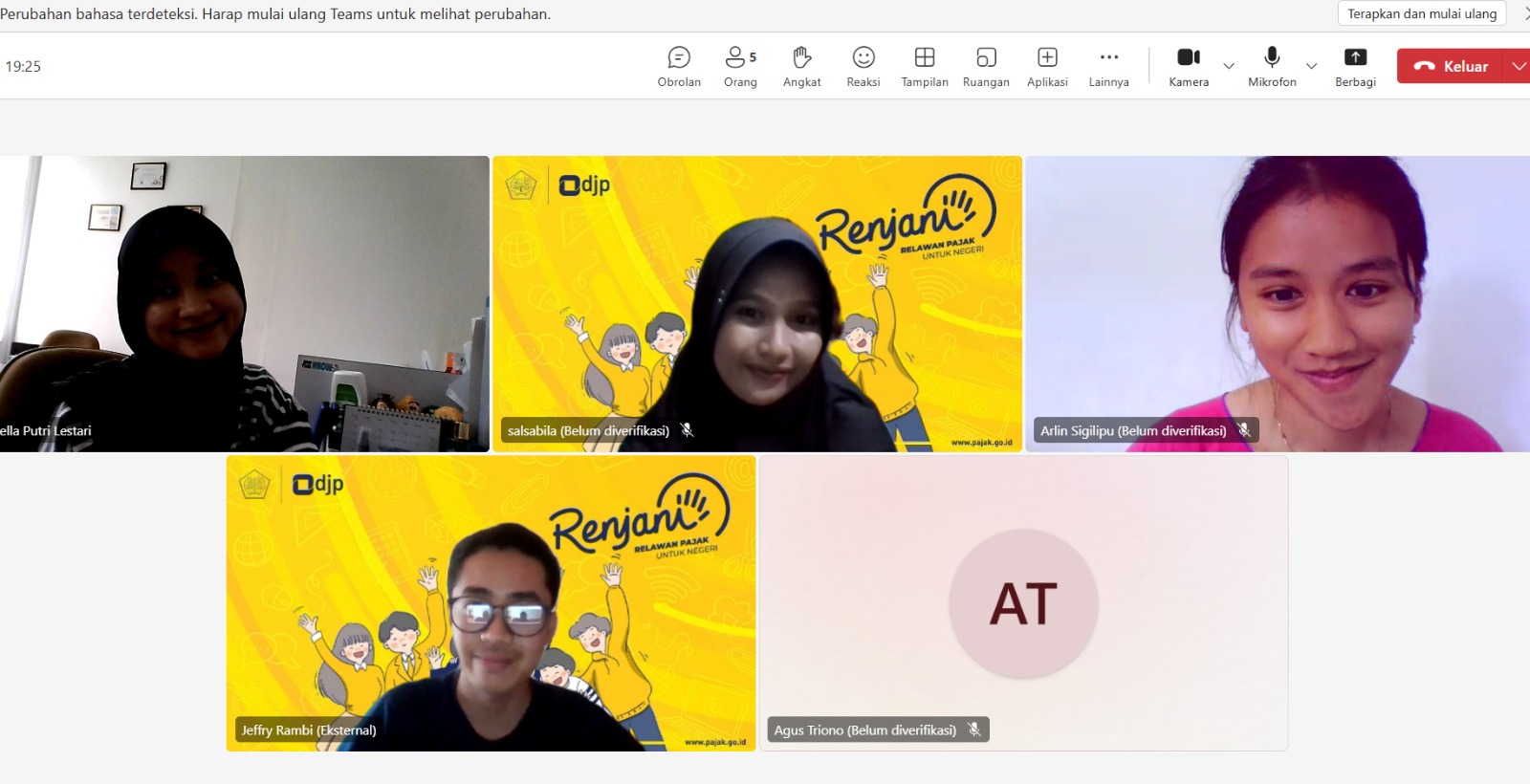Click Terapkan dan mulai ulang button
Image resolution: width=1530 pixels, height=784 pixels.
[1421, 13]
